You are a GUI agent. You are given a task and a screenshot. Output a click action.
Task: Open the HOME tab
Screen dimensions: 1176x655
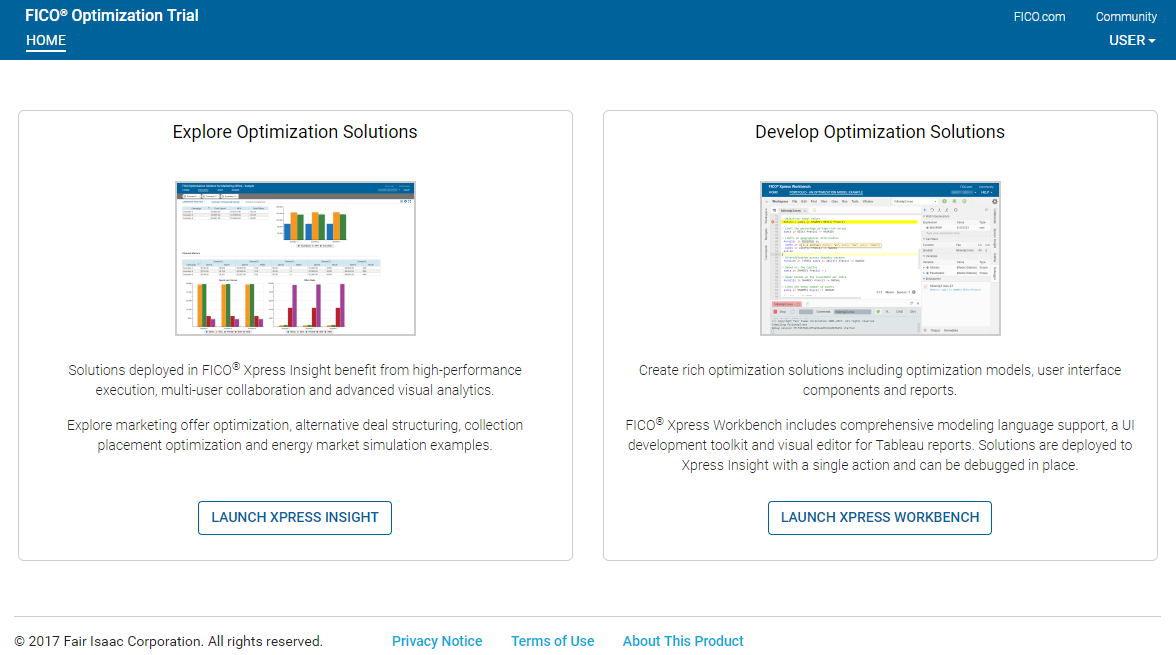(46, 41)
